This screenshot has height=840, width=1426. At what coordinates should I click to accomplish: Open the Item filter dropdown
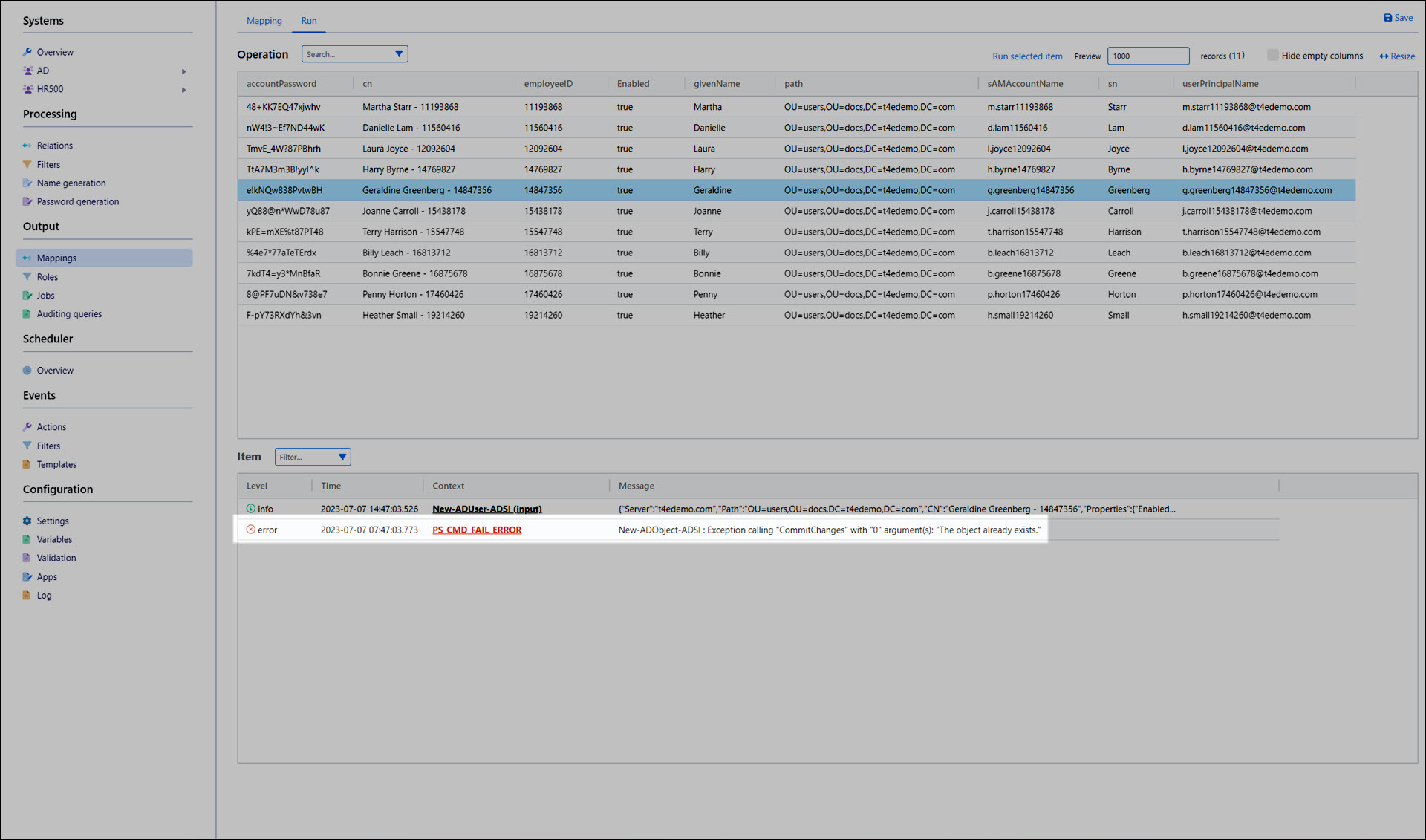pyautogui.click(x=342, y=457)
